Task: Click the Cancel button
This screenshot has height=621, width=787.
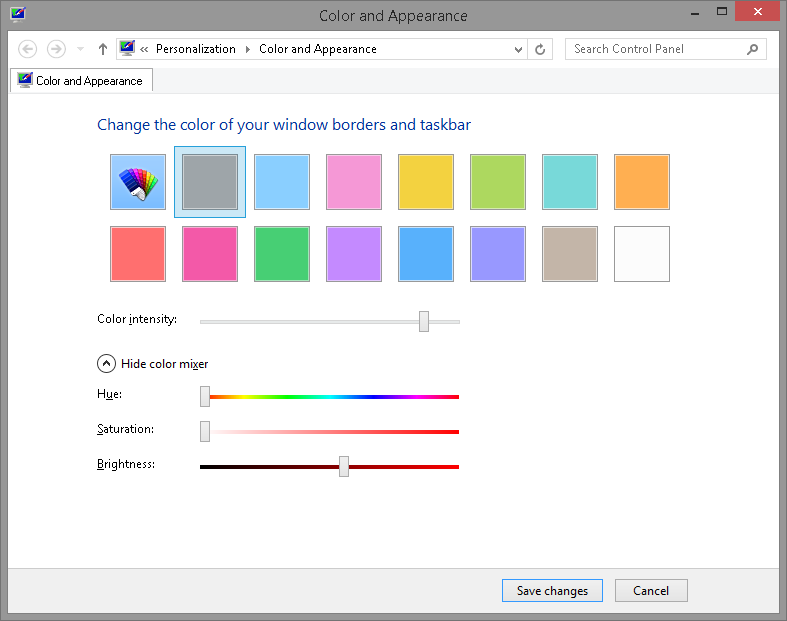Action: 651,591
